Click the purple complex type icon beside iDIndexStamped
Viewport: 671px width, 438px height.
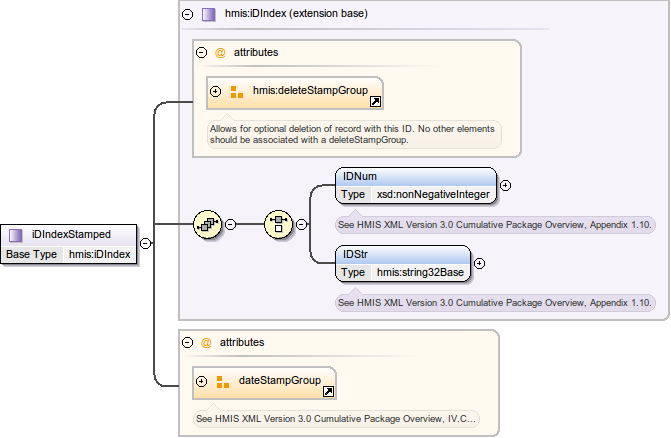pos(16,235)
